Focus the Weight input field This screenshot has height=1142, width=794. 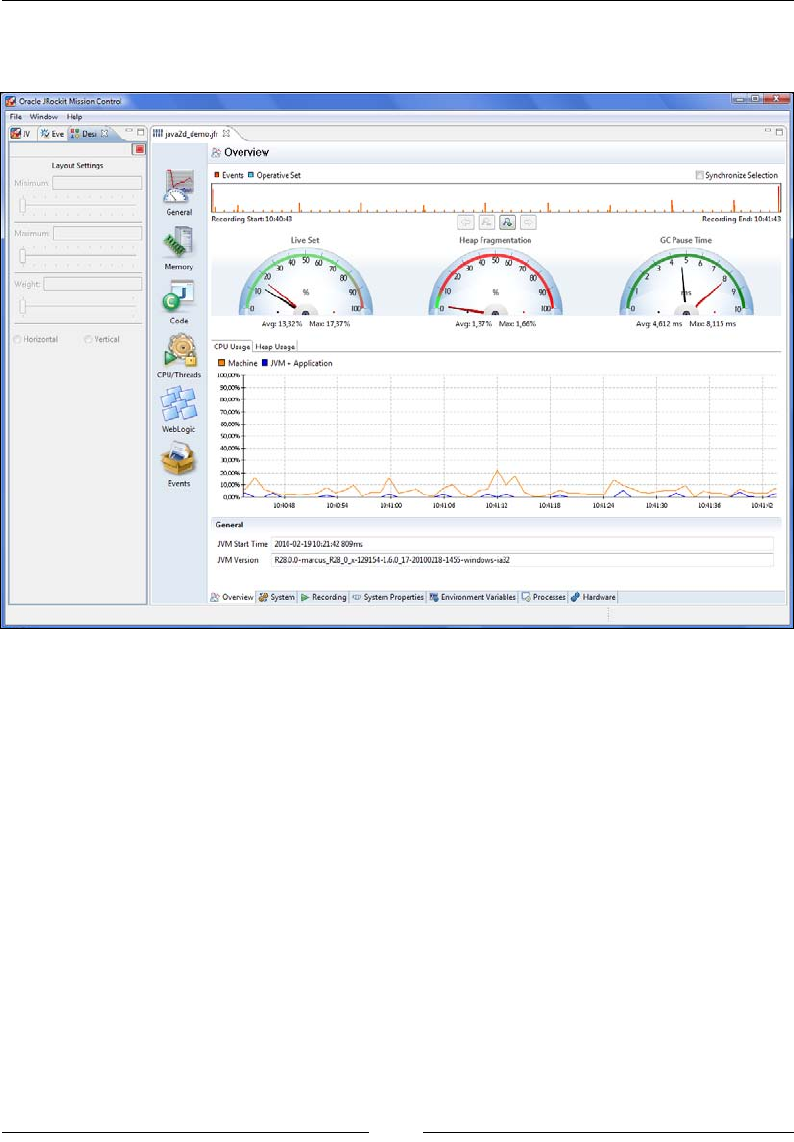[93, 283]
